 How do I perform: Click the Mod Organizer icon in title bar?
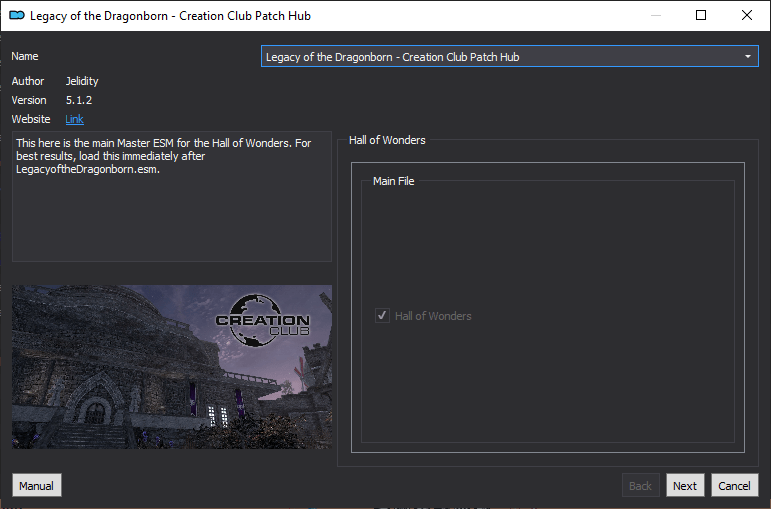17,15
